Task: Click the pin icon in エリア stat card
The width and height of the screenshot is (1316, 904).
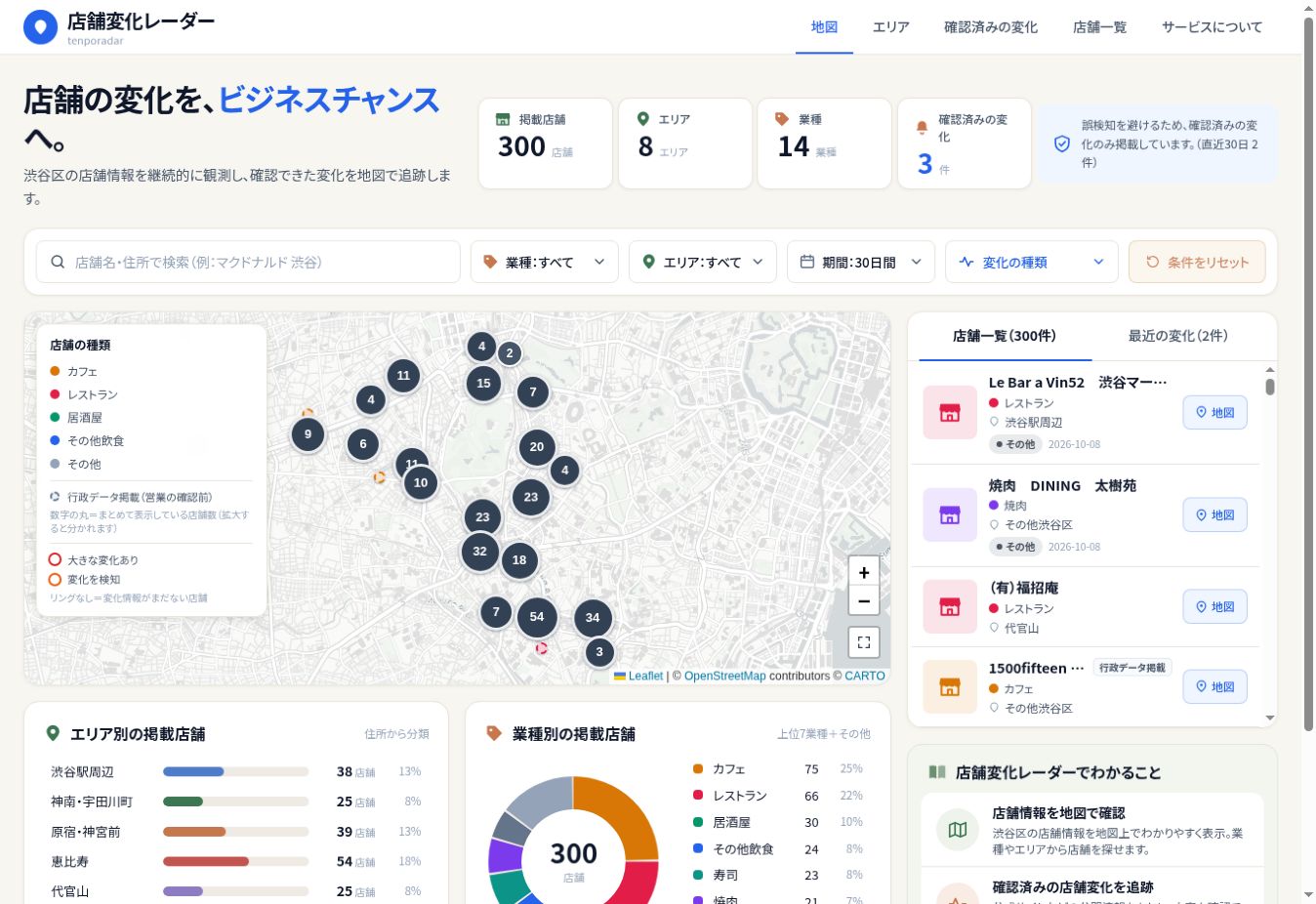Action: [x=642, y=119]
